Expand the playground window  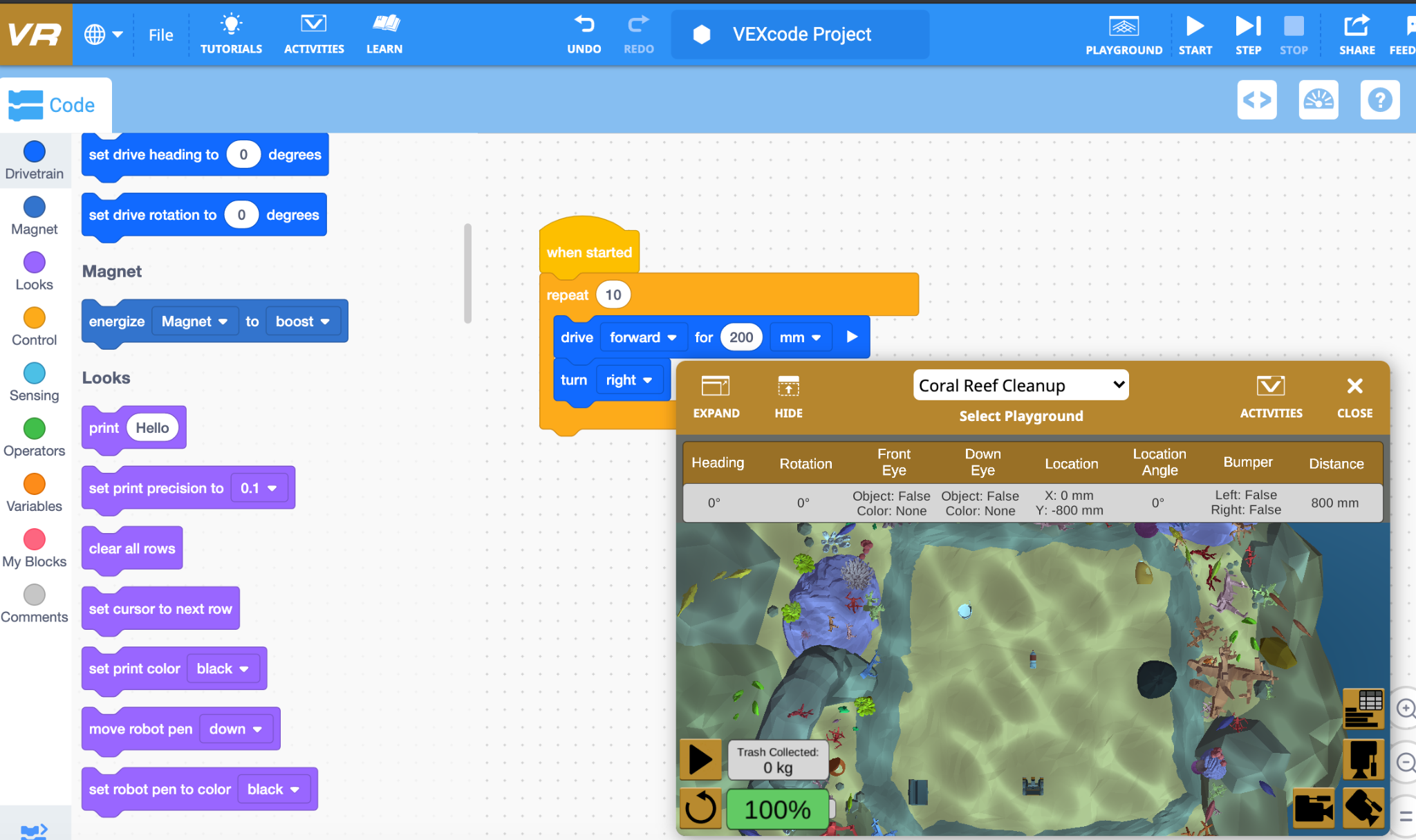pyautogui.click(x=716, y=395)
